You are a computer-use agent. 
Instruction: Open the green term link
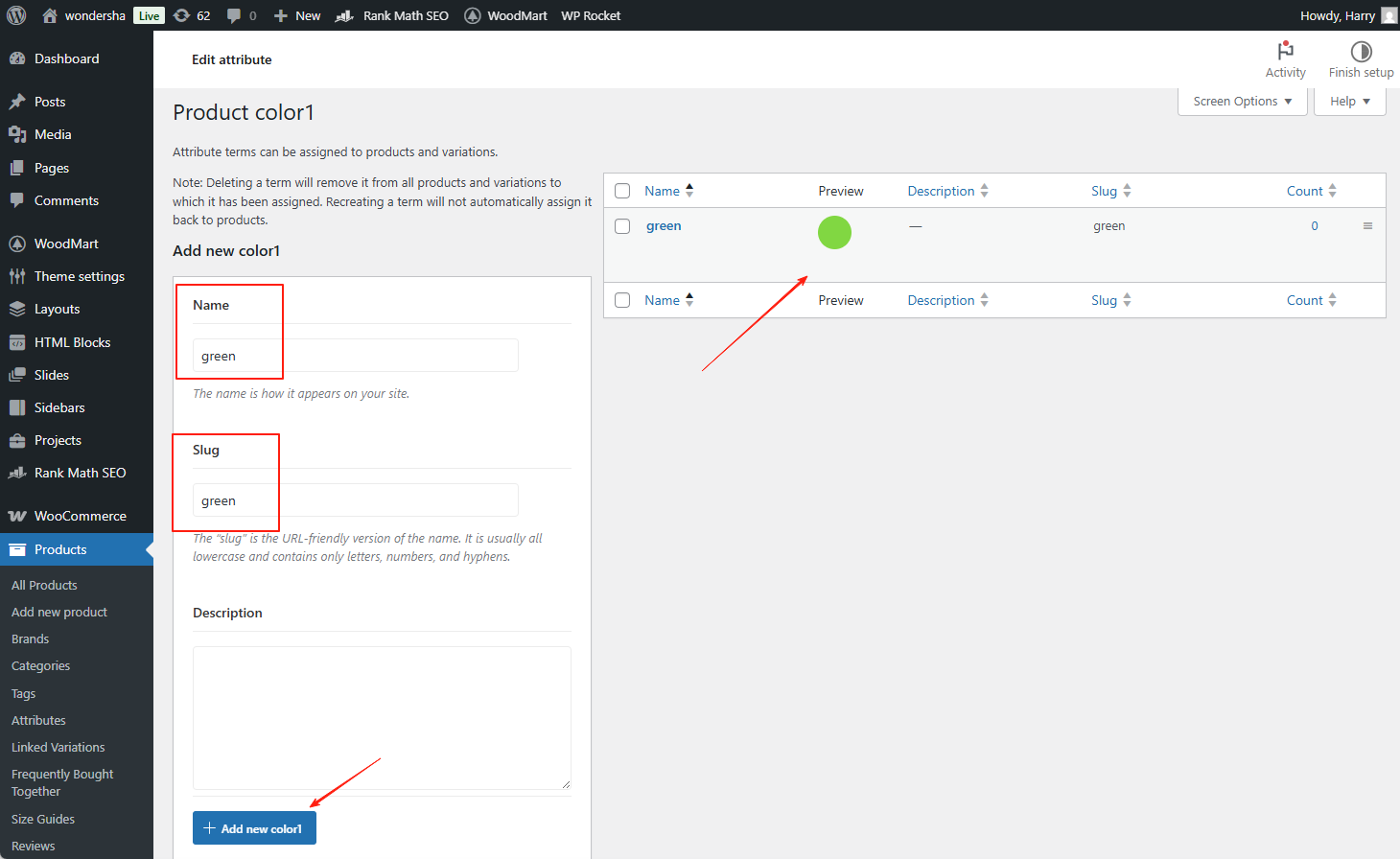[x=664, y=226]
